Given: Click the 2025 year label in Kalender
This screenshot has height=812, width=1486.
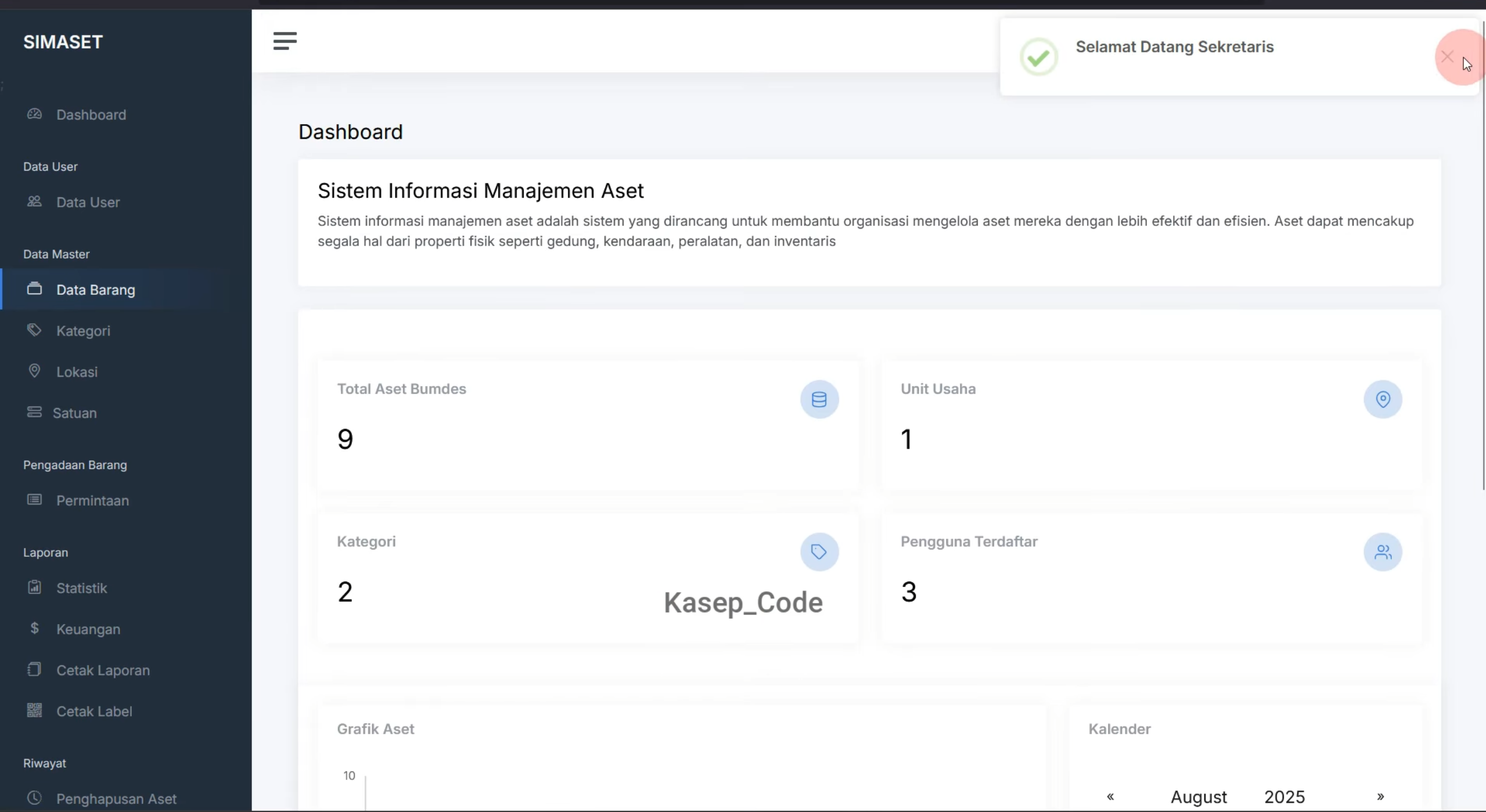Looking at the screenshot, I should 1284,797.
